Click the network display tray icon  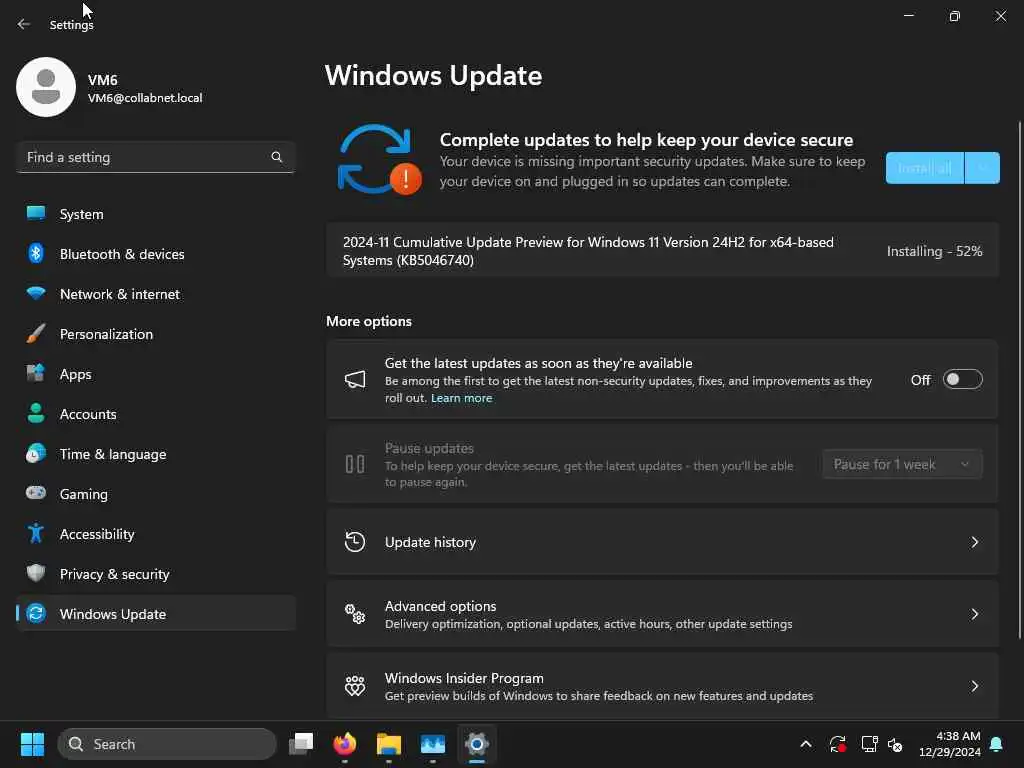pos(869,744)
